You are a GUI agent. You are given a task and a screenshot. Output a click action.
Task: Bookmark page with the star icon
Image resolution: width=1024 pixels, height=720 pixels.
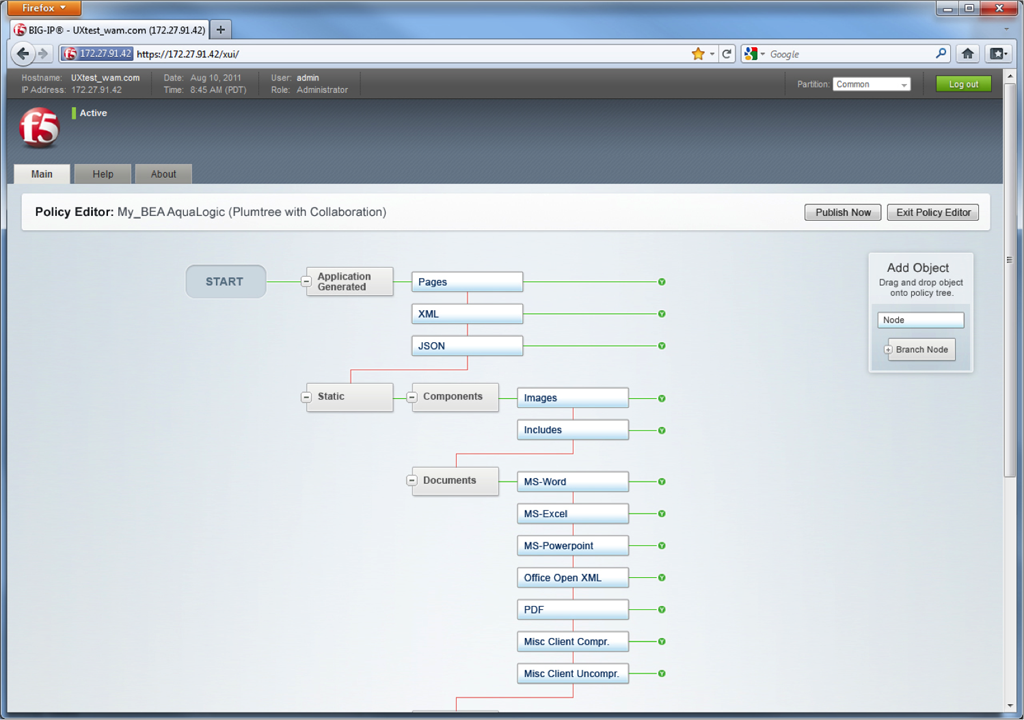pos(698,54)
